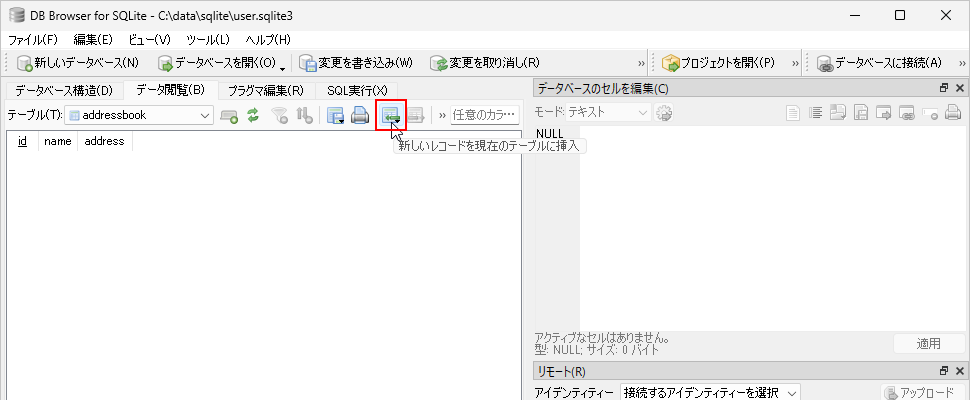Open the モード text mode dropdown
The image size is (970, 400).
click(608, 113)
